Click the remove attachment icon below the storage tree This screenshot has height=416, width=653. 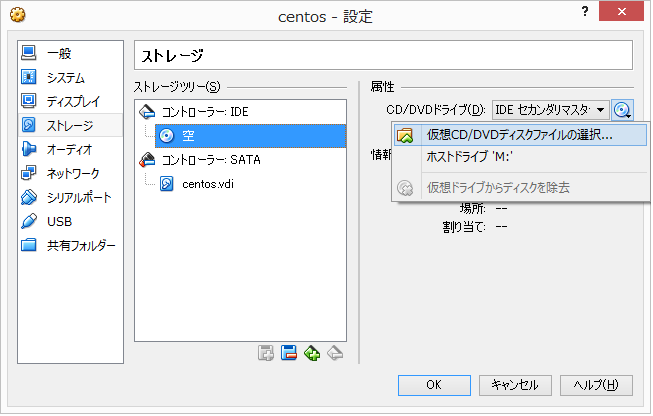point(335,354)
